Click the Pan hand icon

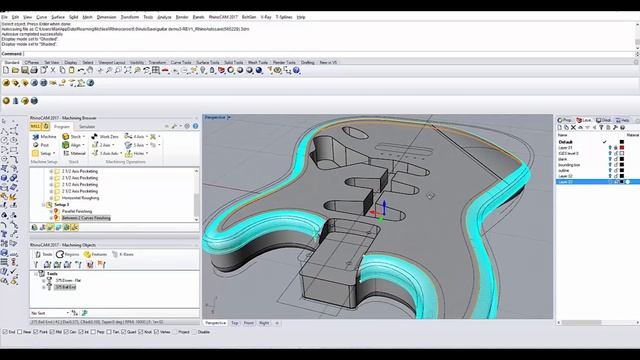pos(90,70)
